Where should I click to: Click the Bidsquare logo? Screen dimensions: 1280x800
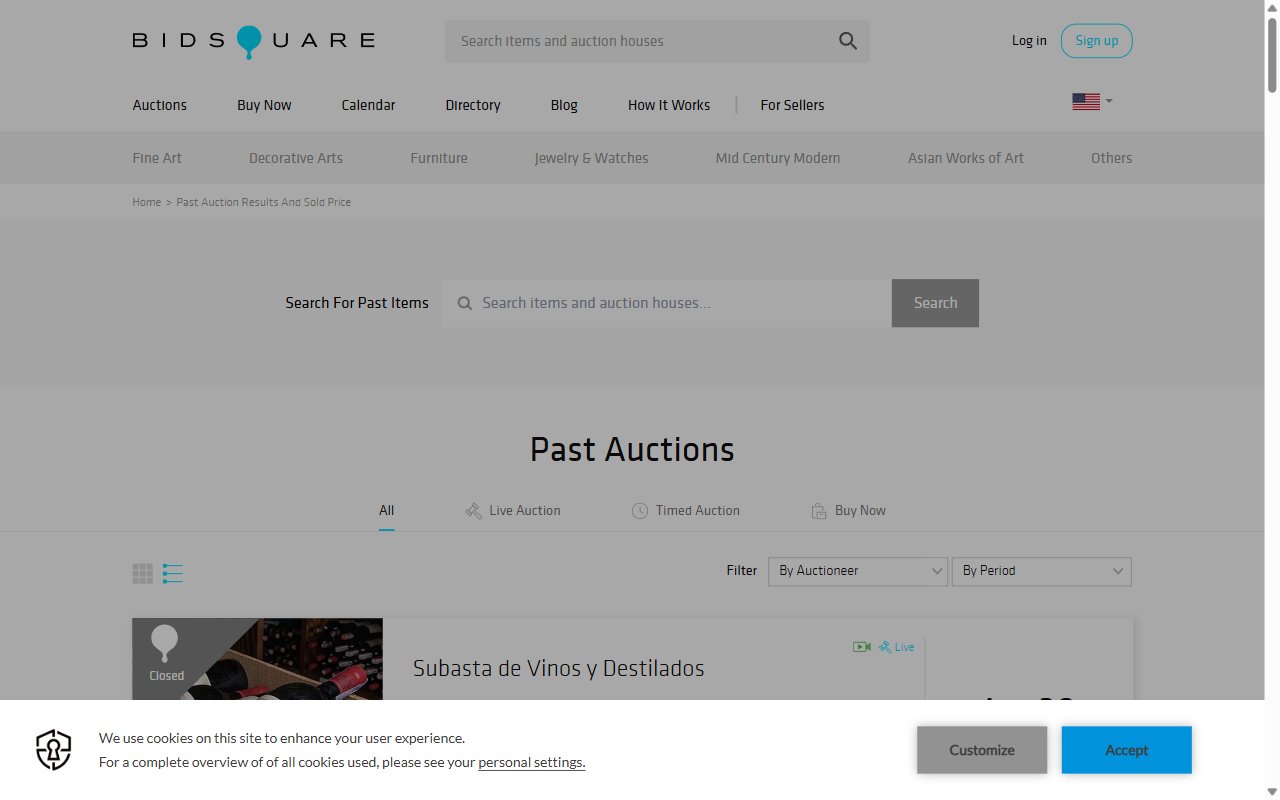point(254,41)
